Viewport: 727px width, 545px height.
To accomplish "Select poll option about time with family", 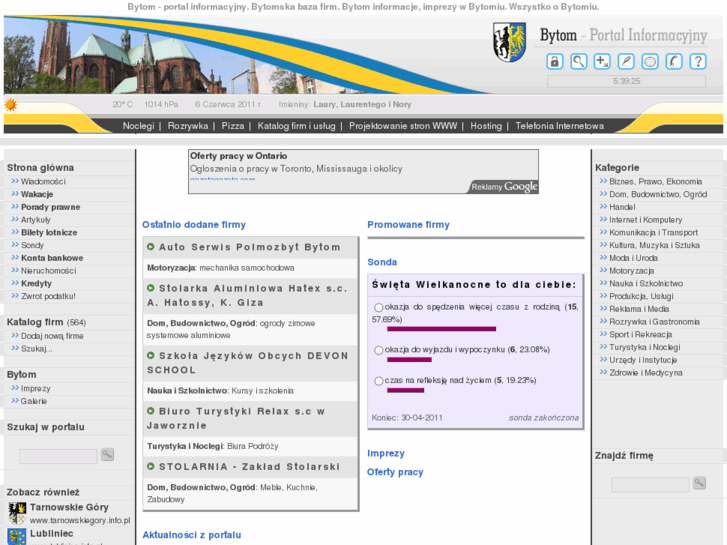I will 379,307.
